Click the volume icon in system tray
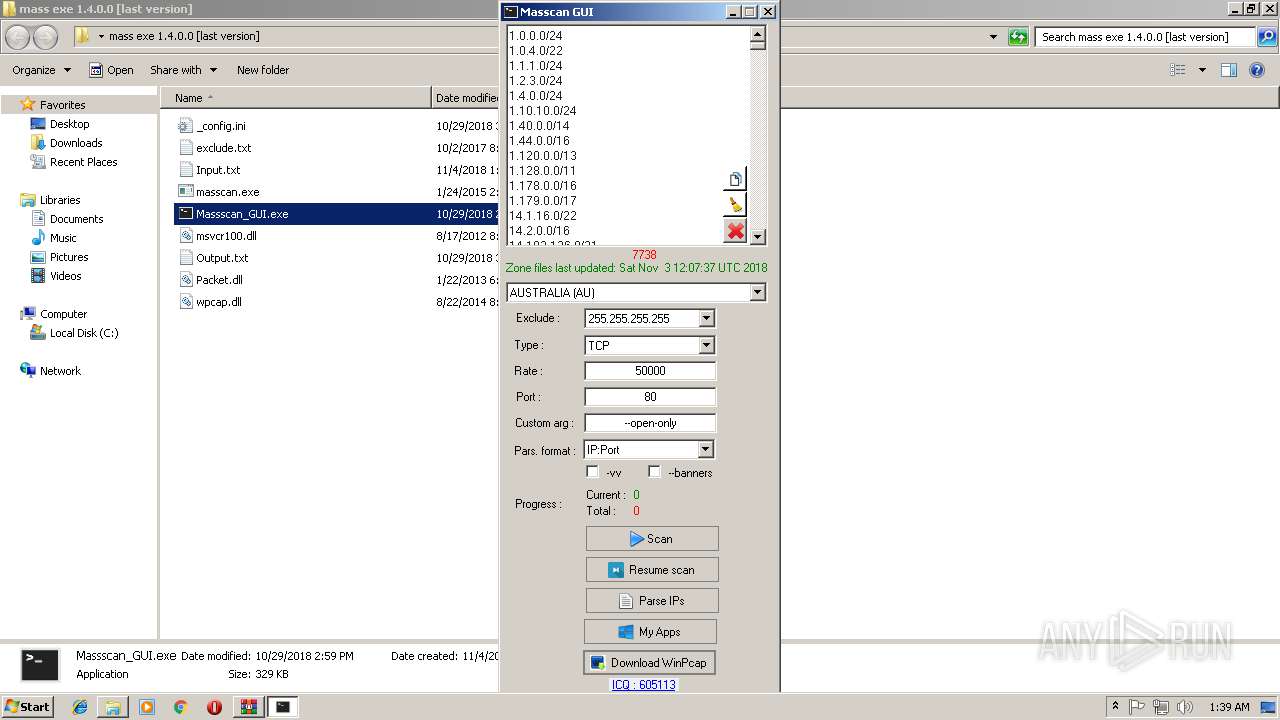The width and height of the screenshot is (1280, 720). click(1185, 707)
